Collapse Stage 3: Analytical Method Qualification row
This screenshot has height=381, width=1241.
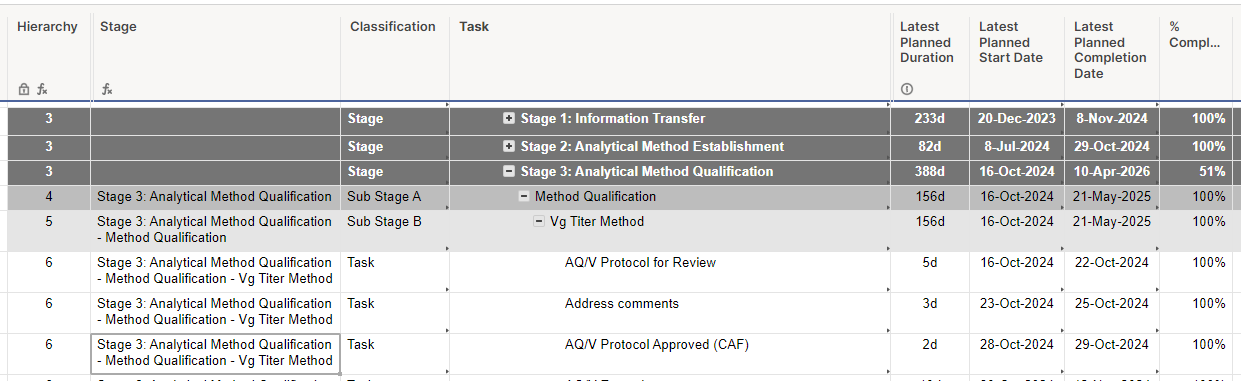(x=509, y=171)
